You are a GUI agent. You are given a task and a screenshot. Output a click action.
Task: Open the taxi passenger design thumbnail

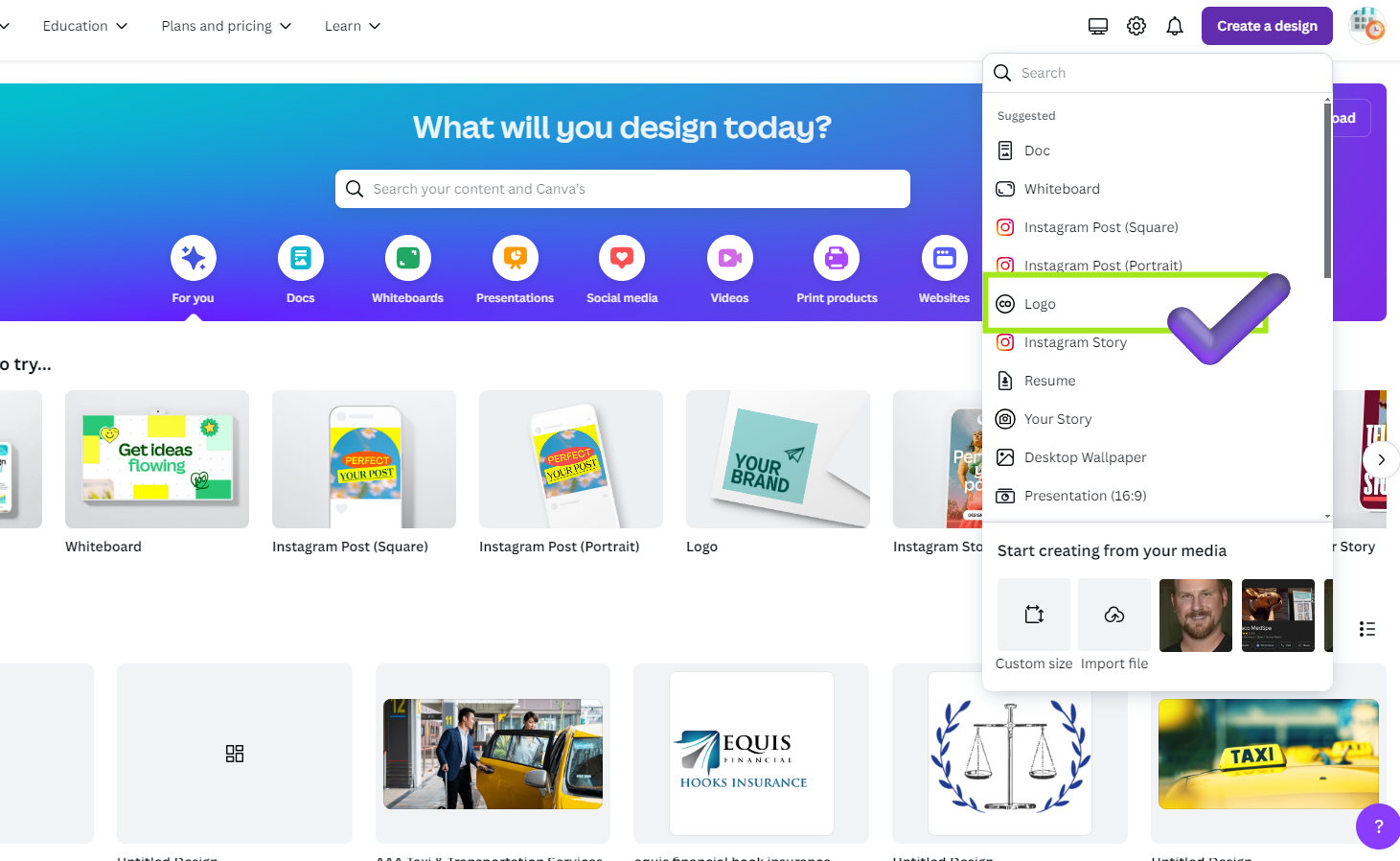point(493,754)
